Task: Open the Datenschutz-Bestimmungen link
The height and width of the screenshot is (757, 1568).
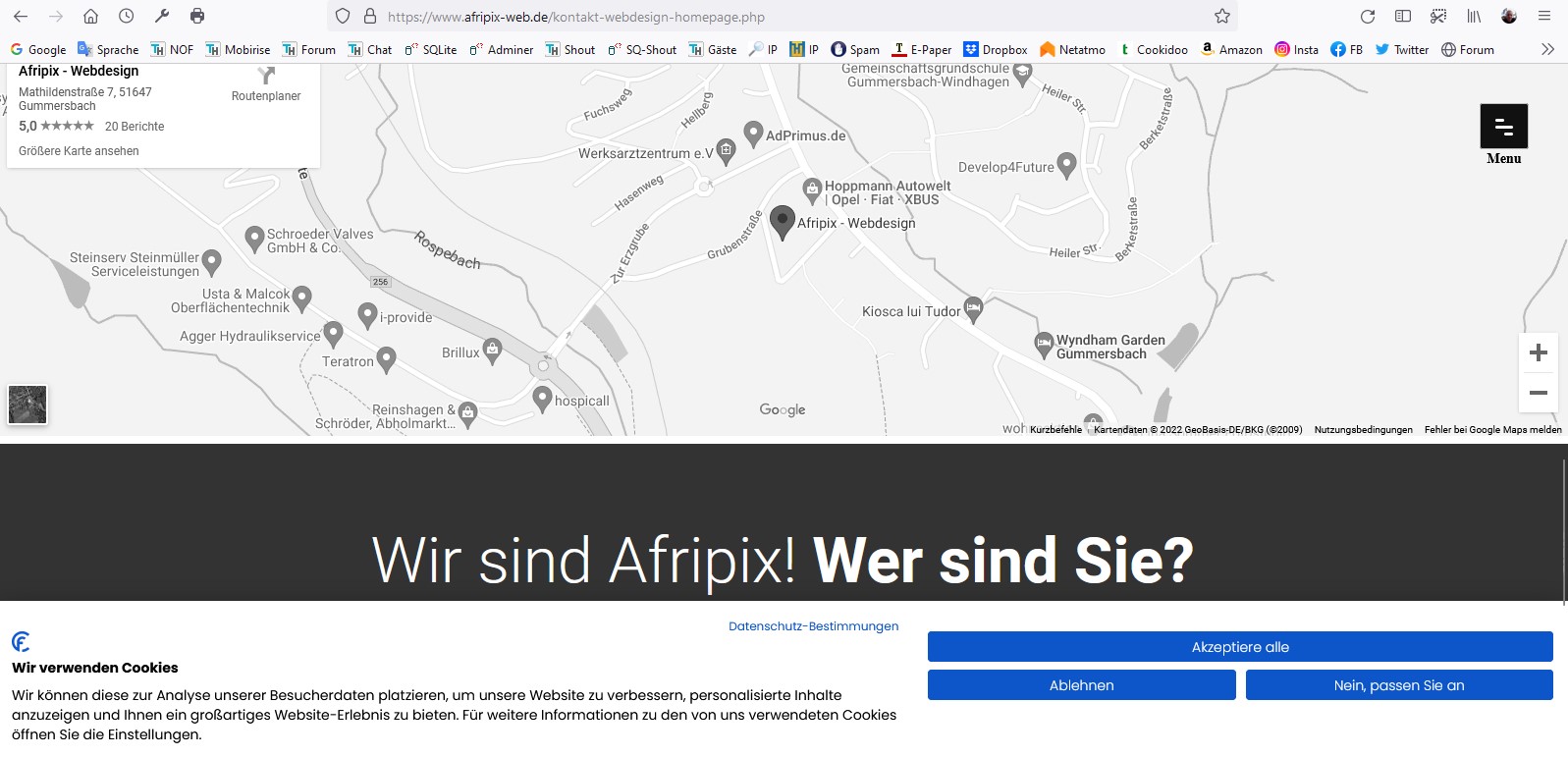Action: (x=813, y=626)
